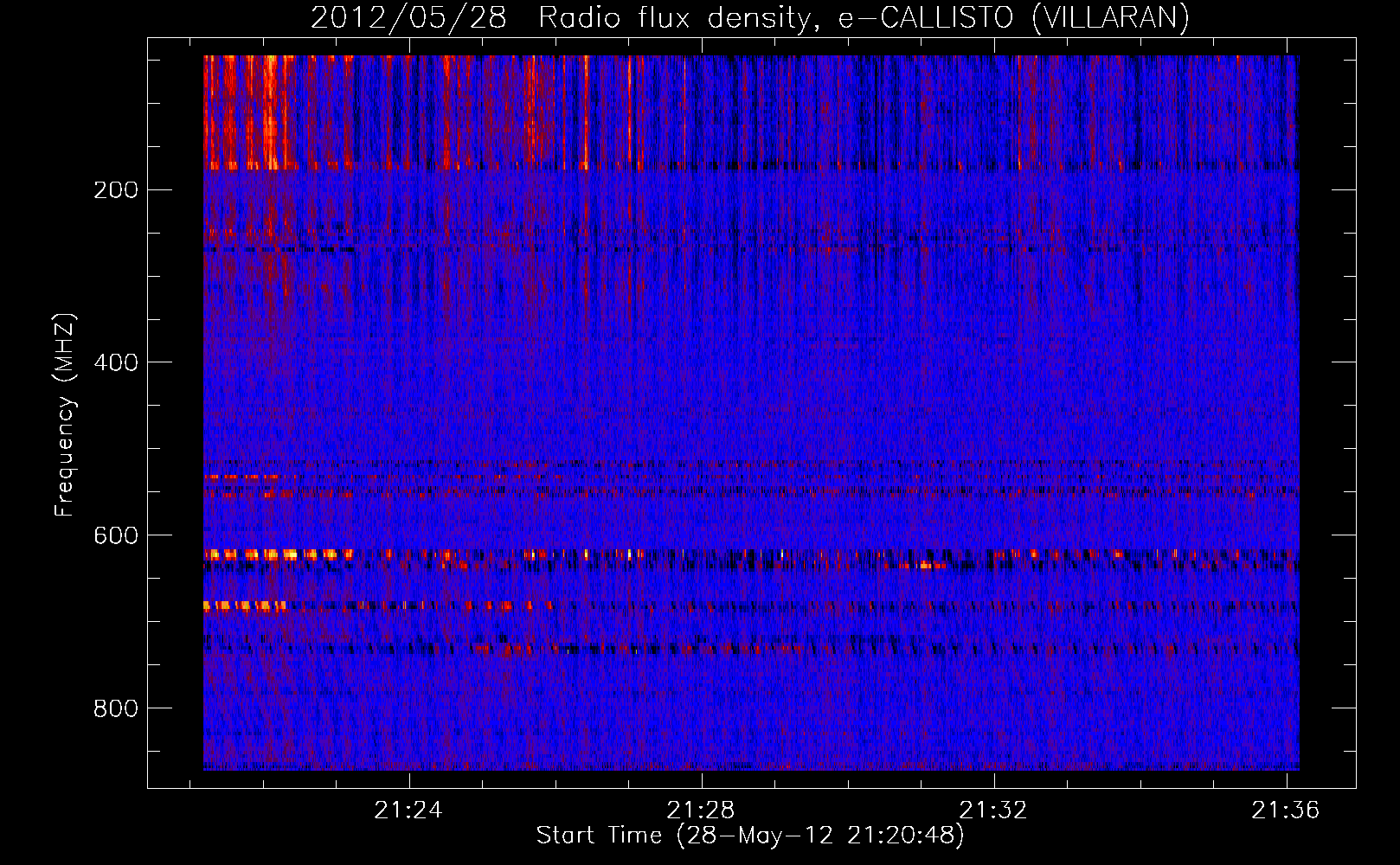Click the 21:32 time tick label
Viewport: 1400px width, 865px height.
coord(993,810)
